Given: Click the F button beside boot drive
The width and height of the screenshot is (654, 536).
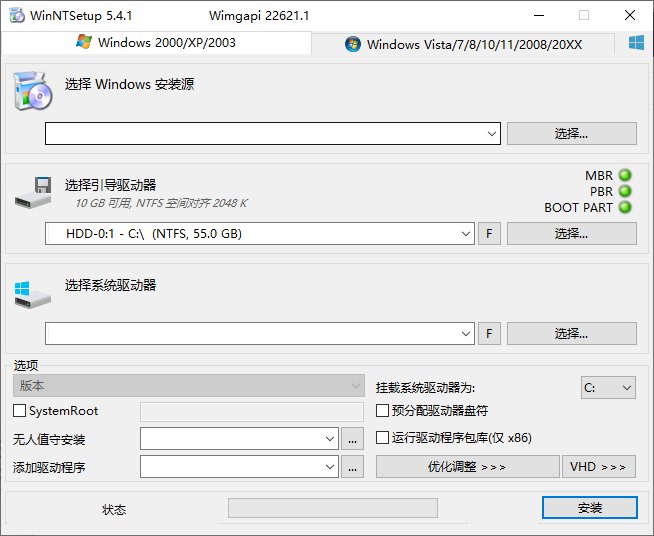Looking at the screenshot, I should coord(489,234).
